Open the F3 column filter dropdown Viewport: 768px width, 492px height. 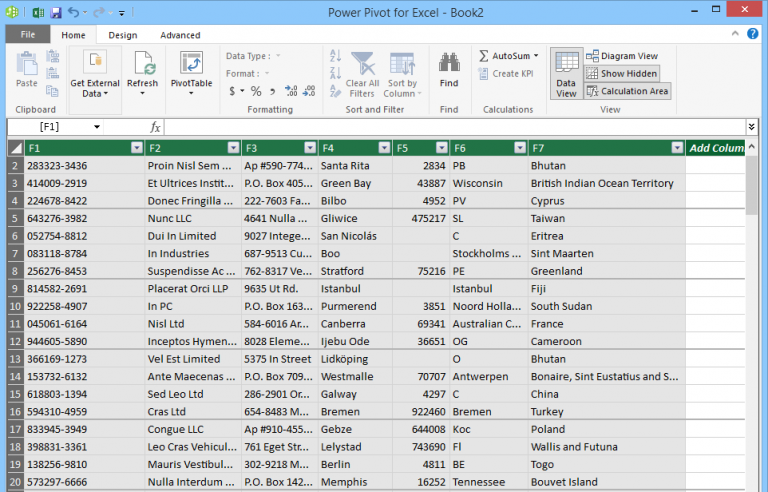click(310, 148)
